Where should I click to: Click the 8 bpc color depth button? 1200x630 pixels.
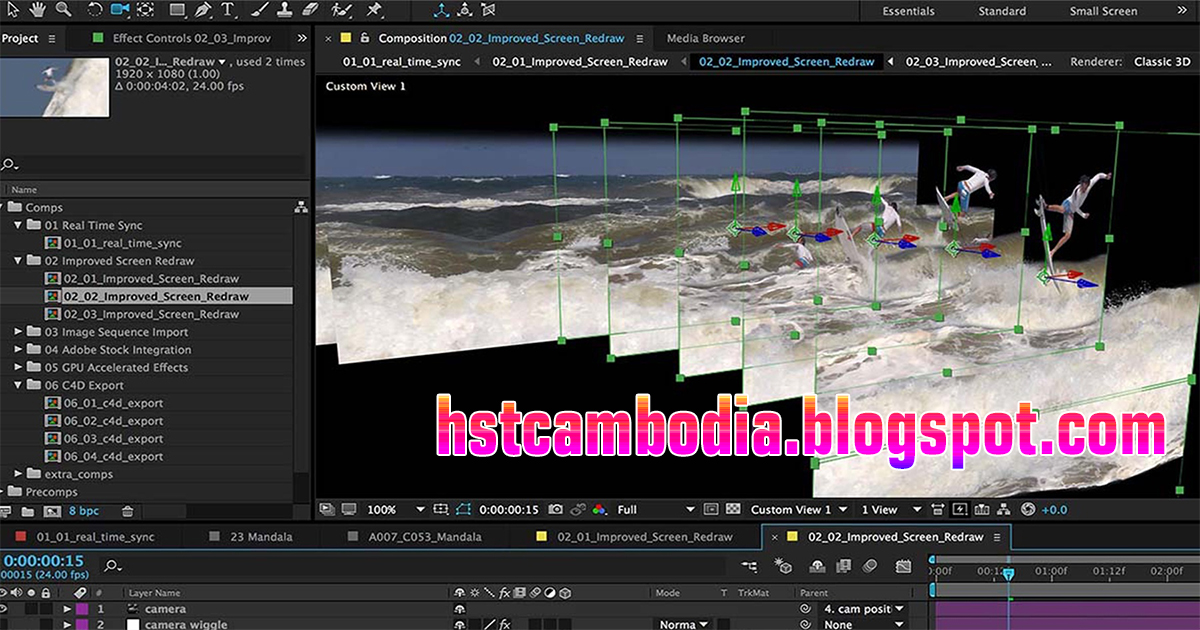pos(83,511)
